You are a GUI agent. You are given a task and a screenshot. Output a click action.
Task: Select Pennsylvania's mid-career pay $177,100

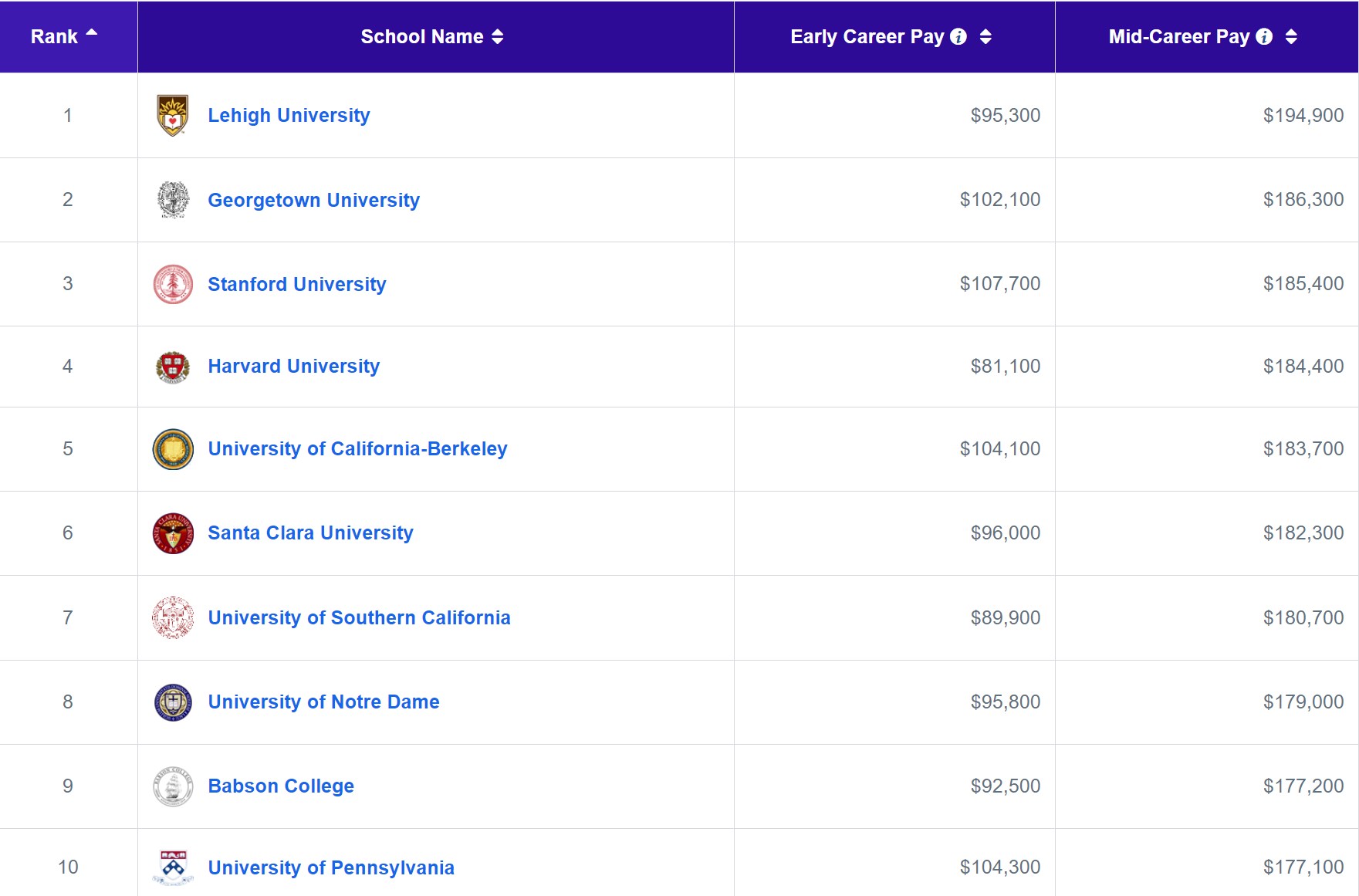pyautogui.click(x=1303, y=867)
